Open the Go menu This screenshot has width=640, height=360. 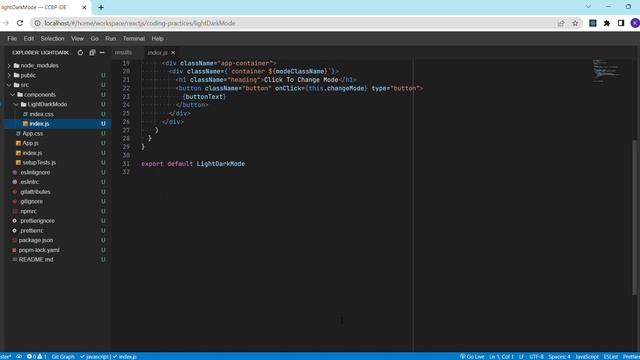click(95, 38)
